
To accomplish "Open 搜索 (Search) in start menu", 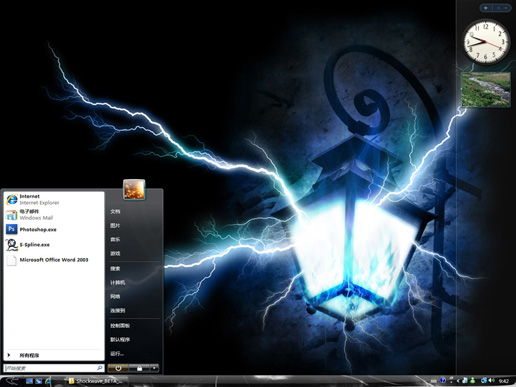I will 115,268.
